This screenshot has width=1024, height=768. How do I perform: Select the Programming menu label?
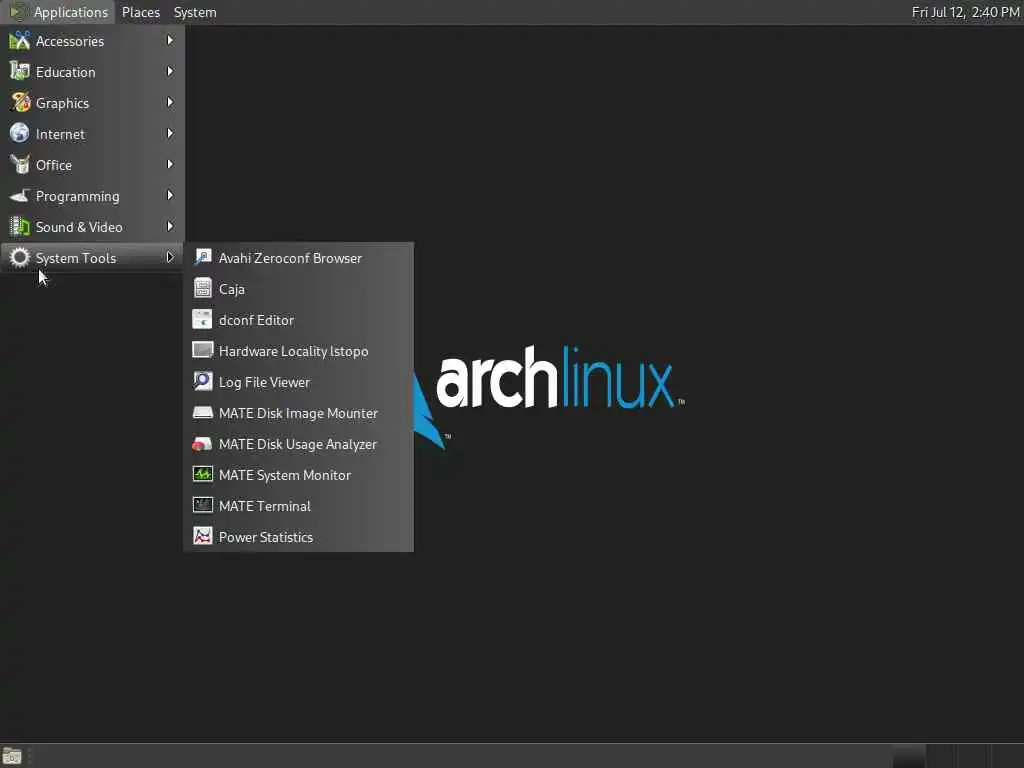(78, 197)
